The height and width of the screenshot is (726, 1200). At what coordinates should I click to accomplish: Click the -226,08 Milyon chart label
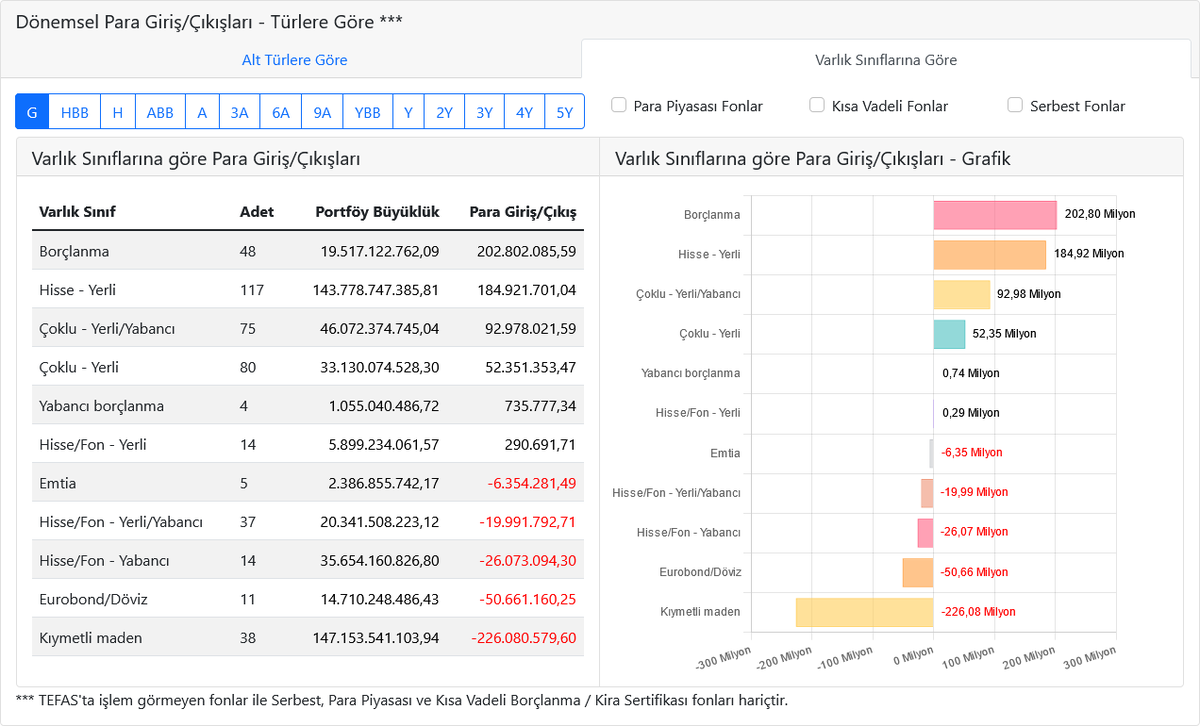pos(978,612)
